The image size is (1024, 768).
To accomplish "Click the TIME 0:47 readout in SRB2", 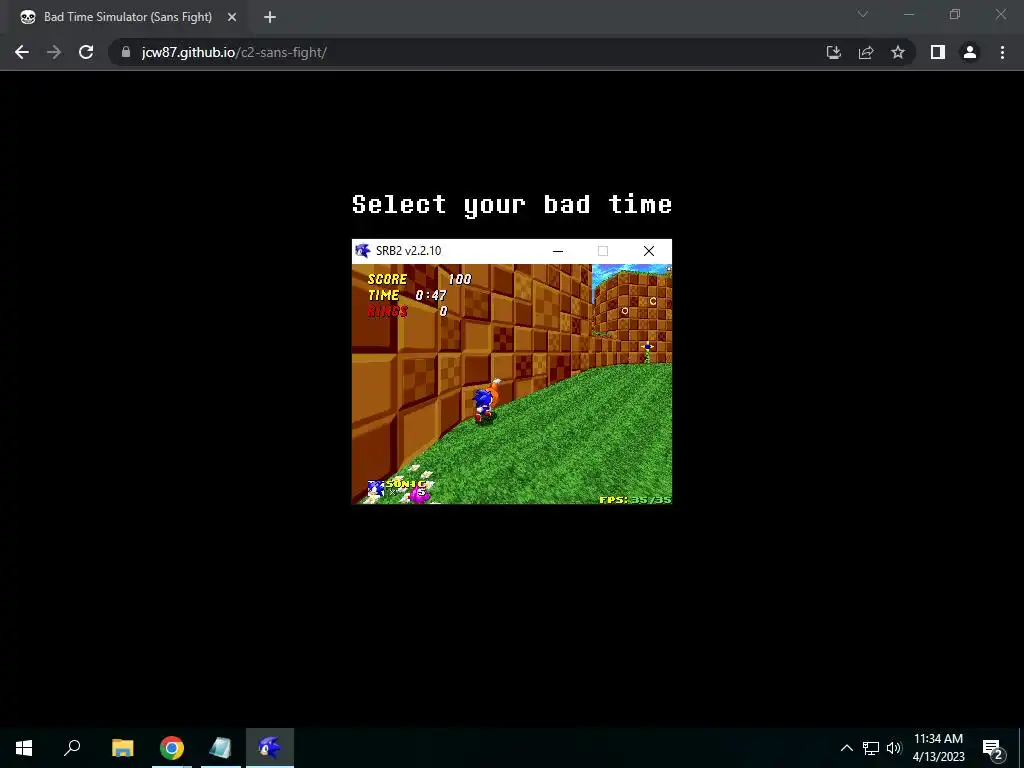I will tap(407, 295).
